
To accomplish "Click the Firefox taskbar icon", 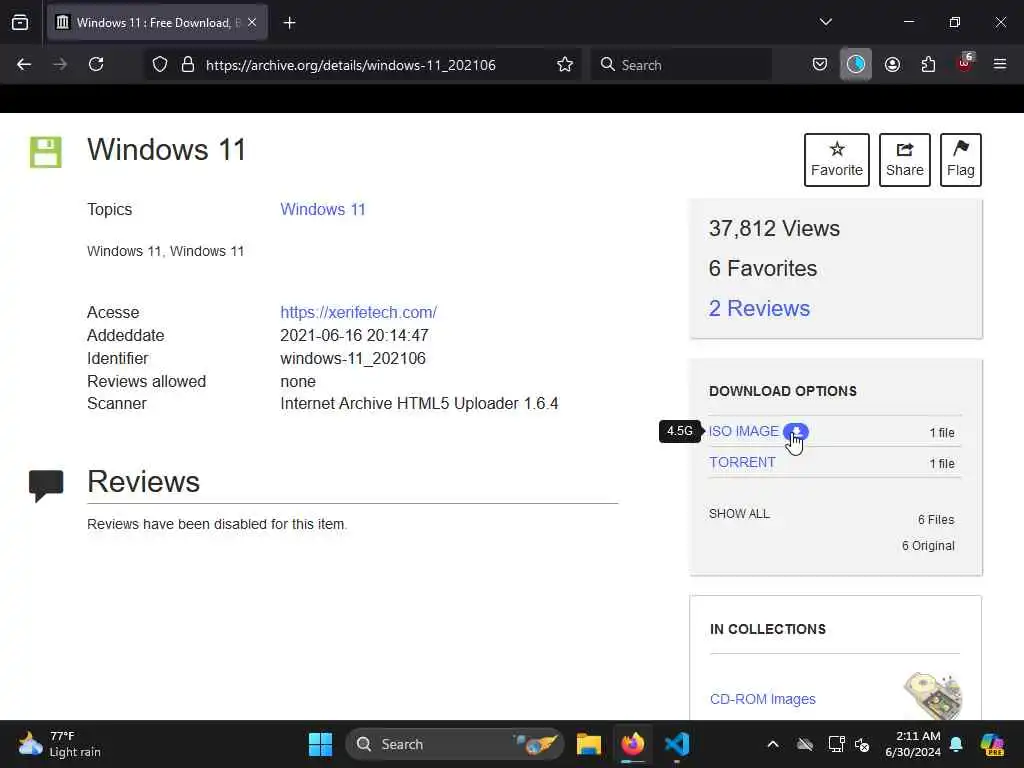I will 632,744.
